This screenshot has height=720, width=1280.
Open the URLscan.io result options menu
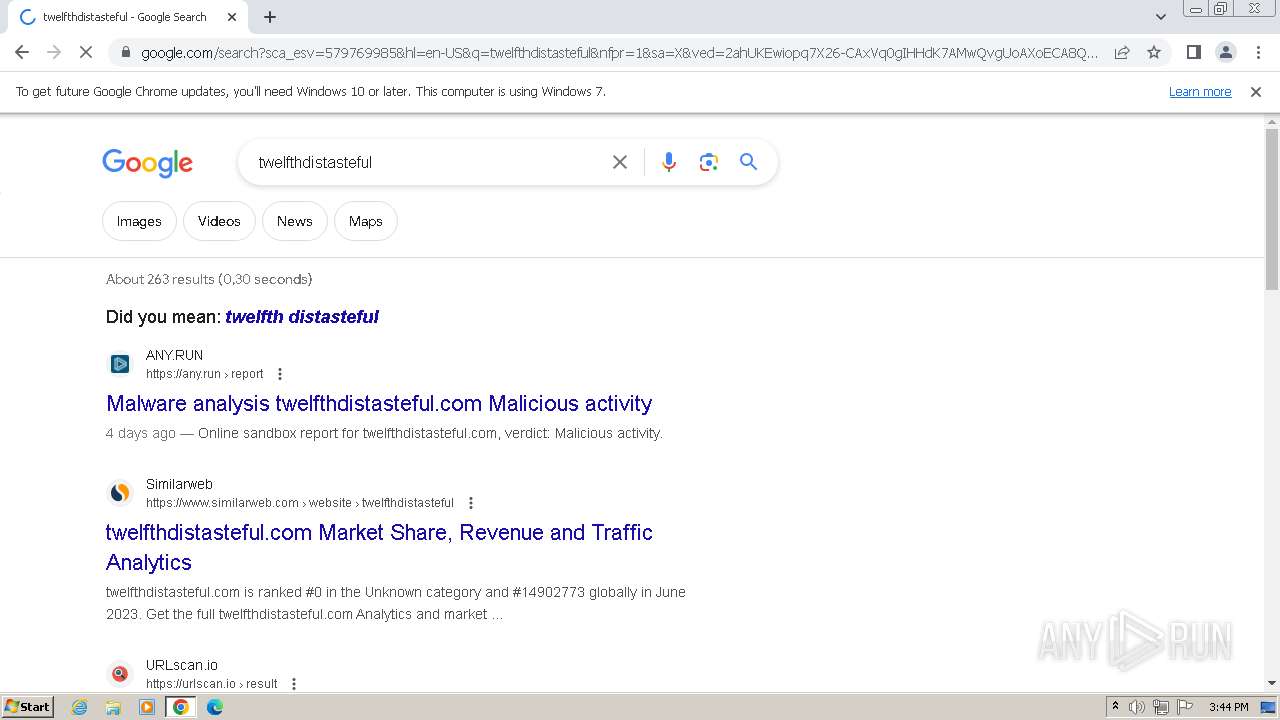pyautogui.click(x=294, y=684)
